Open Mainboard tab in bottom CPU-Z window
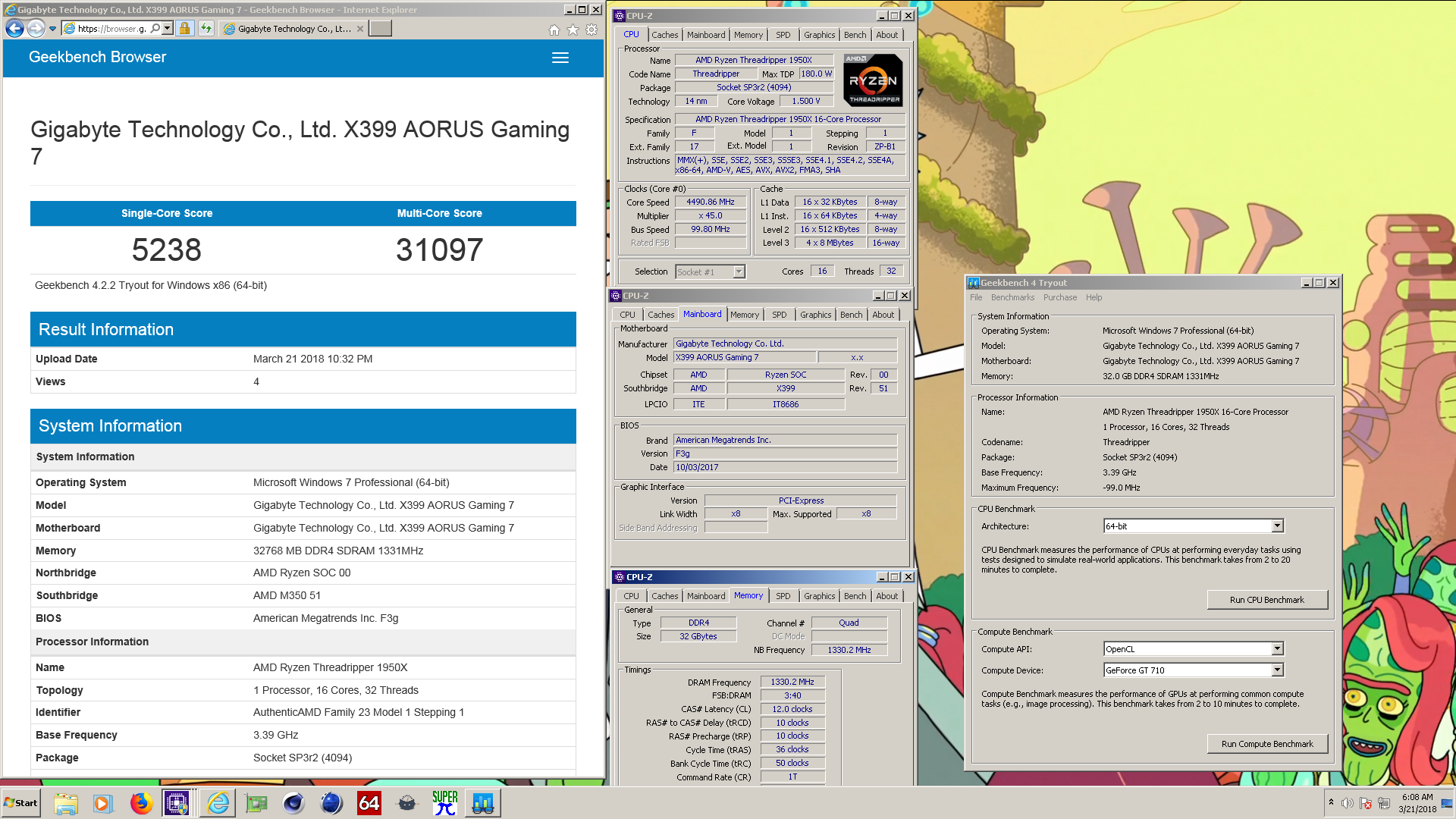The height and width of the screenshot is (819, 1456). tap(706, 596)
